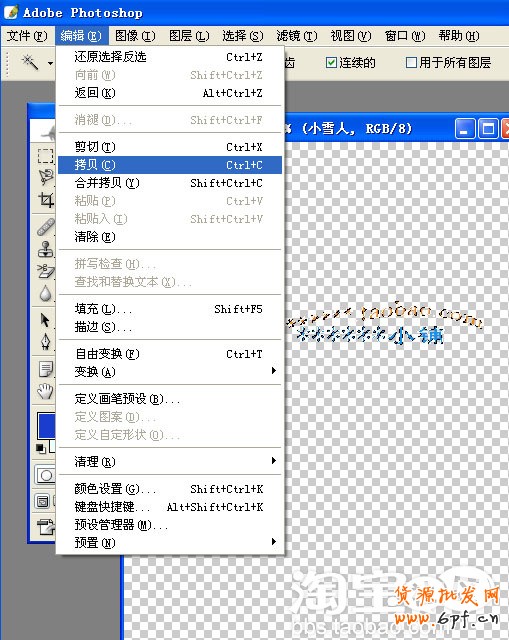Image resolution: width=509 pixels, height=640 pixels.
Task: Open the tool preset picker arrow
Action: tap(50, 63)
